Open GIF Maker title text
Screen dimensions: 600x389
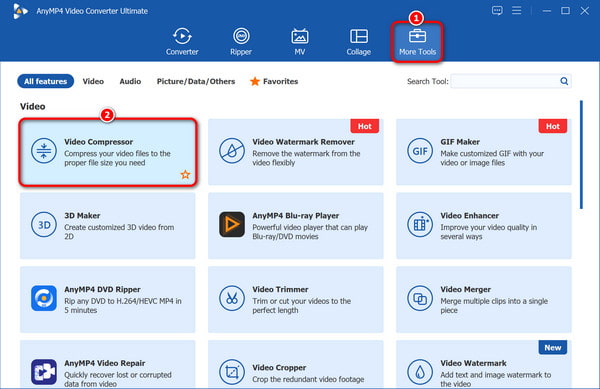click(460, 142)
